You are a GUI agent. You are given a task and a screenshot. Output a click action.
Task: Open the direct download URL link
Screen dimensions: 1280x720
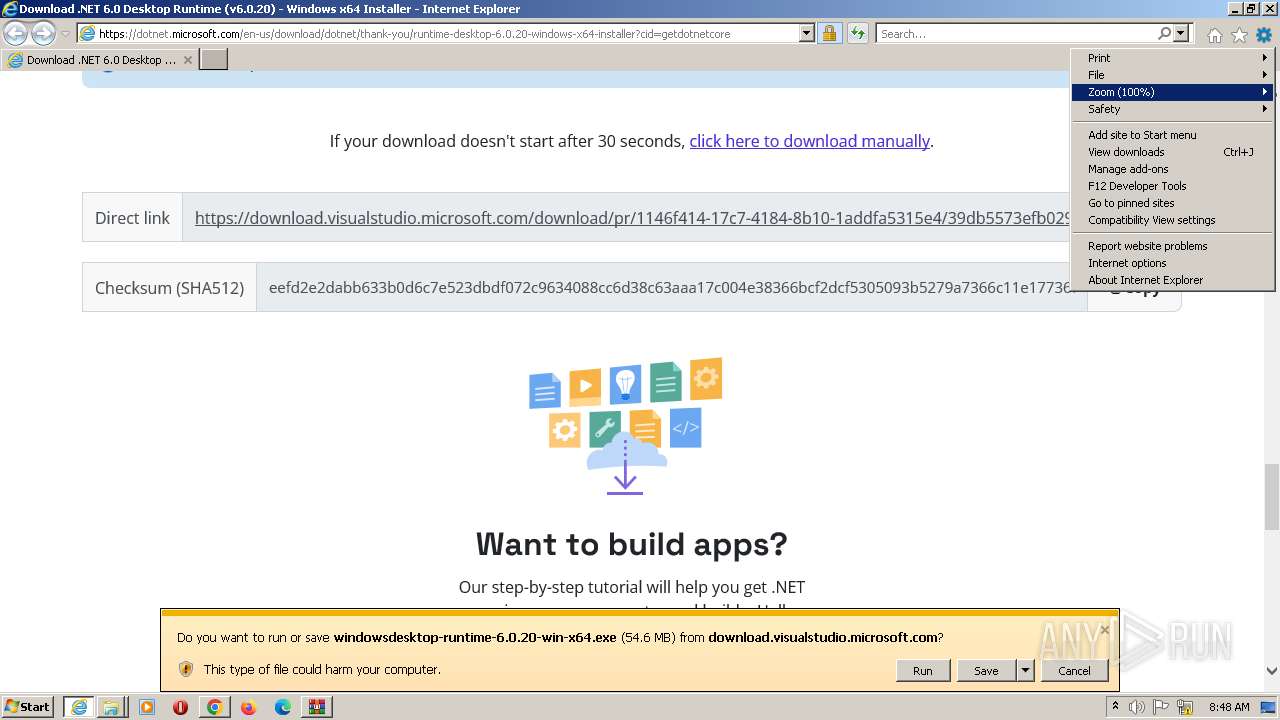pyautogui.click(x=632, y=218)
